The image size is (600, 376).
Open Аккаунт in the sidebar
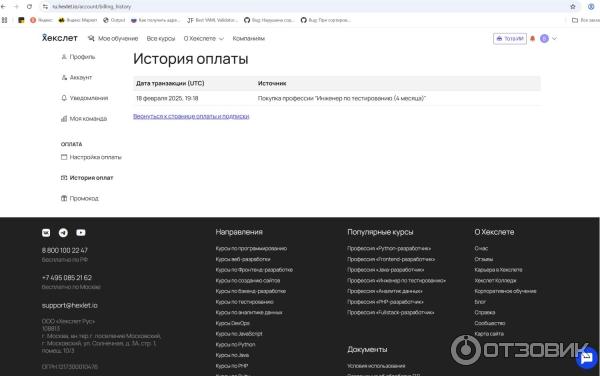coord(77,78)
